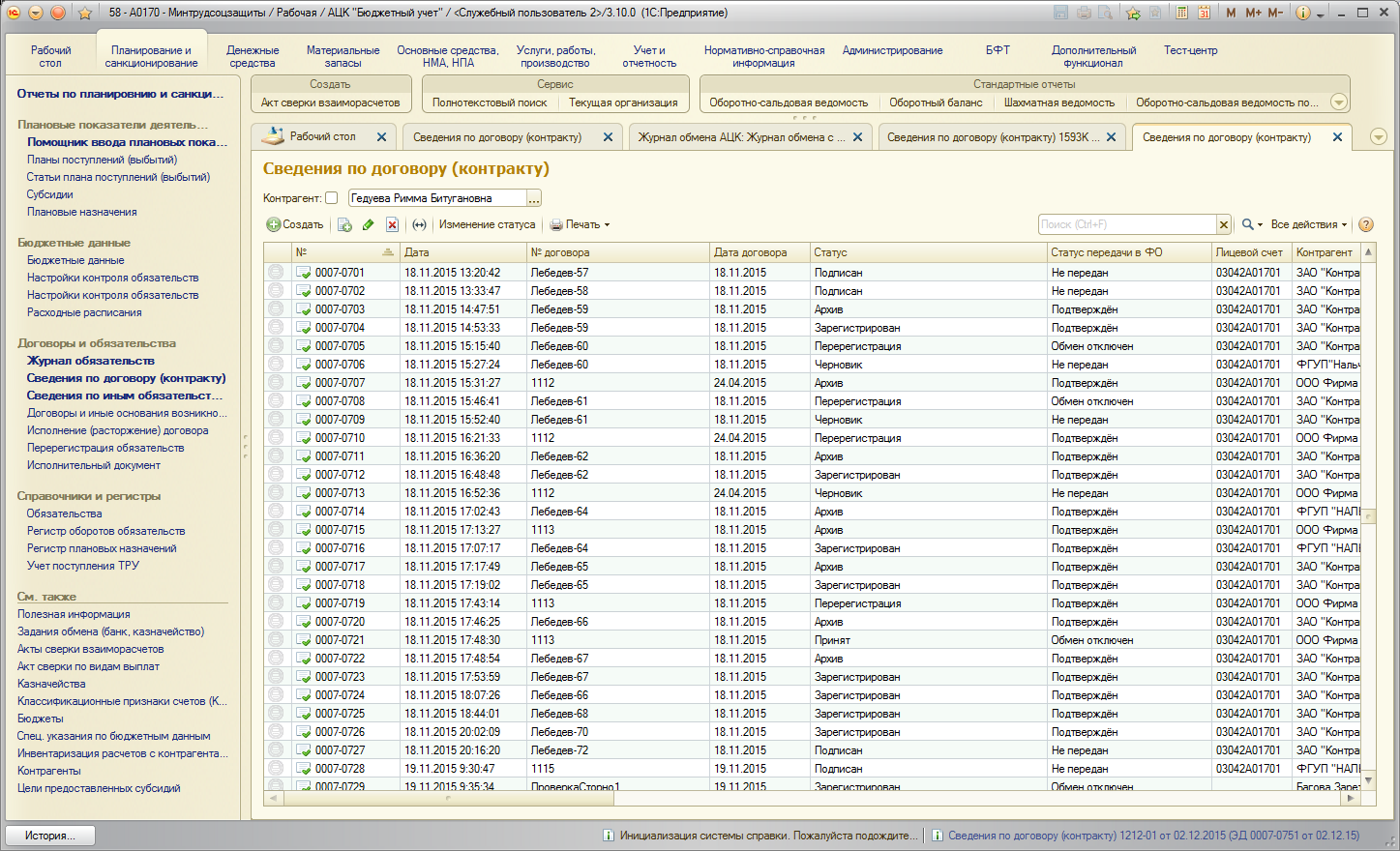Open the help question mark icon
This screenshot has height=851, width=1400.
pyautogui.click(x=1366, y=224)
